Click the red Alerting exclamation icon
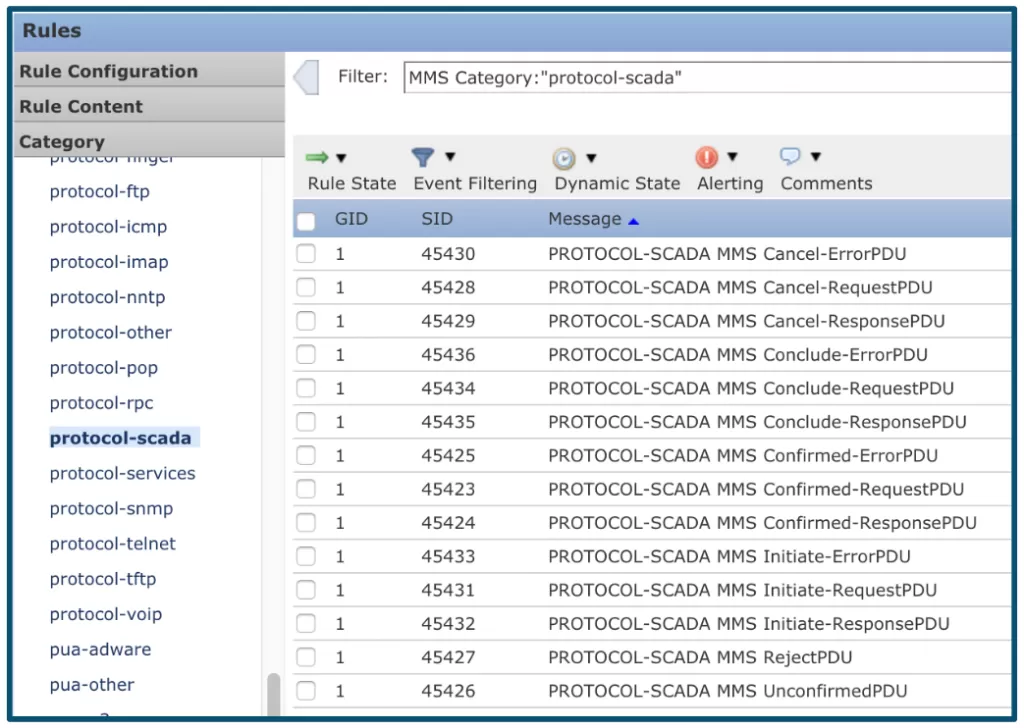This screenshot has height=728, width=1024. click(706, 158)
